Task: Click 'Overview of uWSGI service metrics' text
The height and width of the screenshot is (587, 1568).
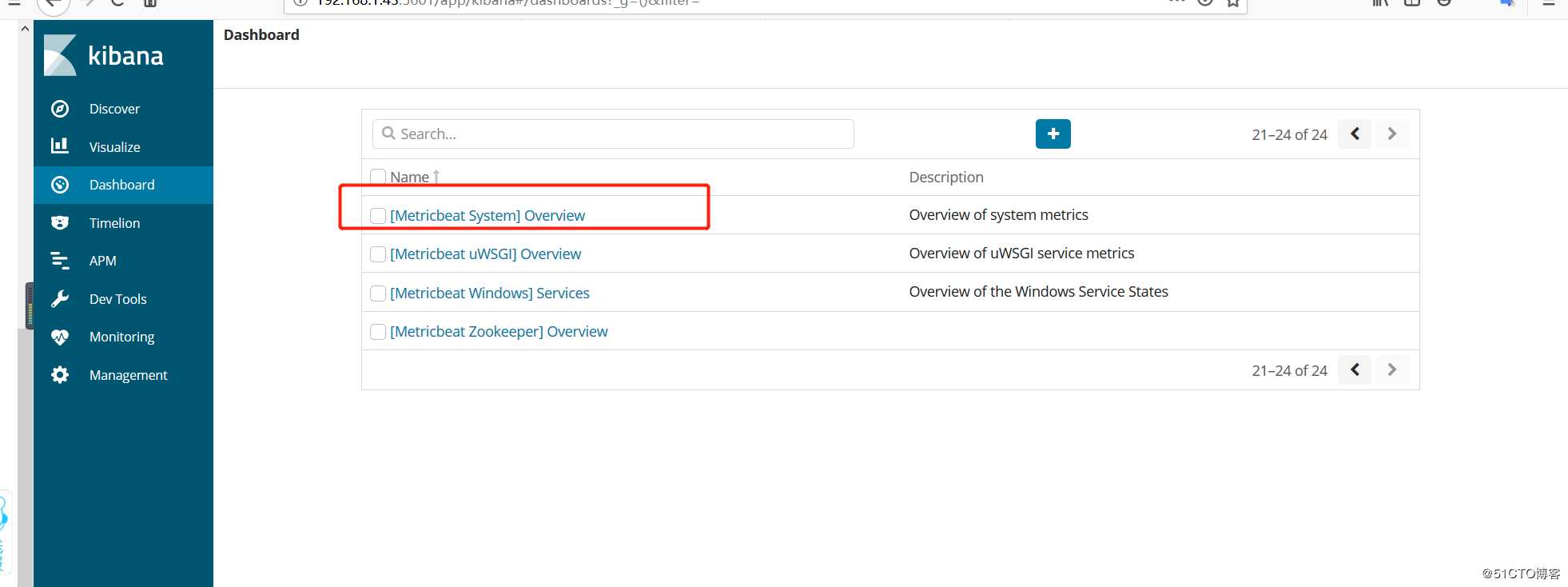Action: click(x=1021, y=253)
